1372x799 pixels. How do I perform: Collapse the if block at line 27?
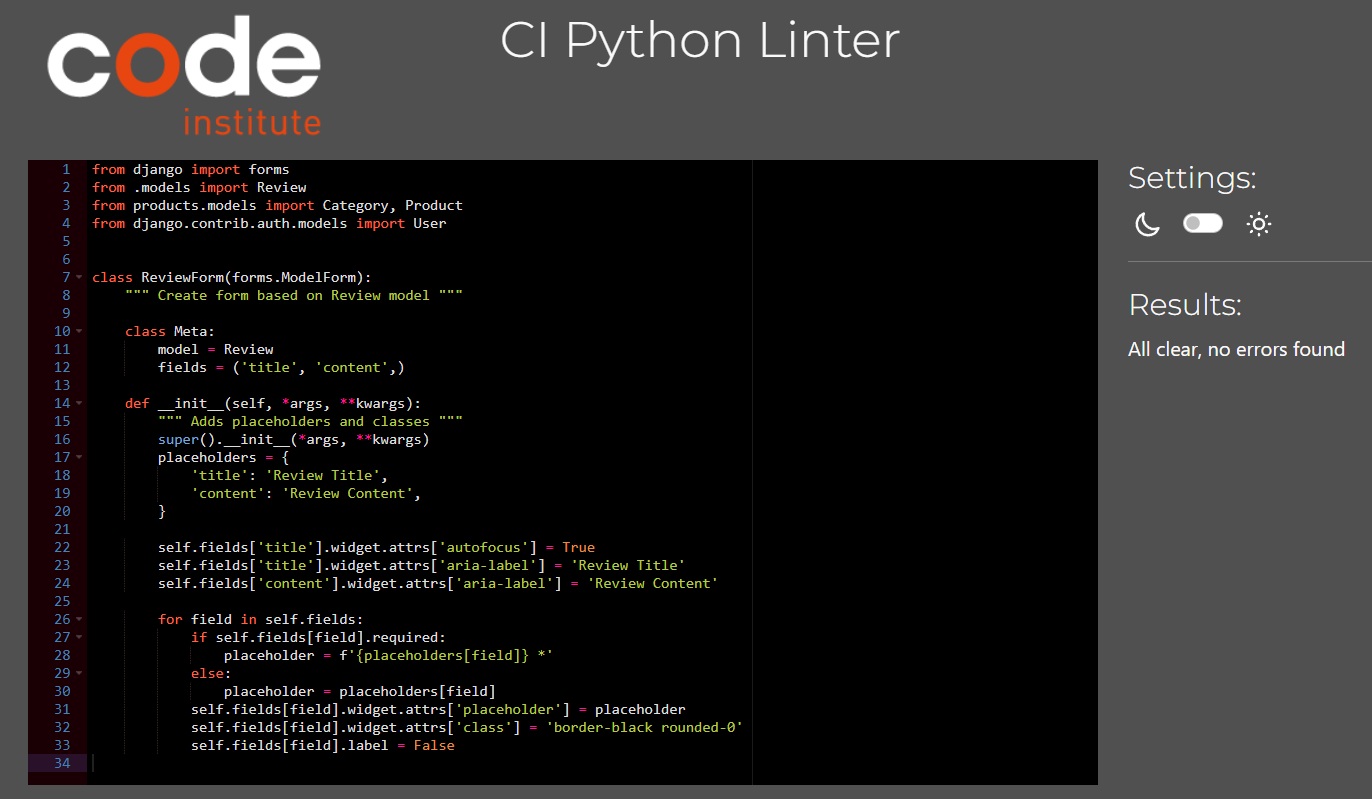pos(79,637)
